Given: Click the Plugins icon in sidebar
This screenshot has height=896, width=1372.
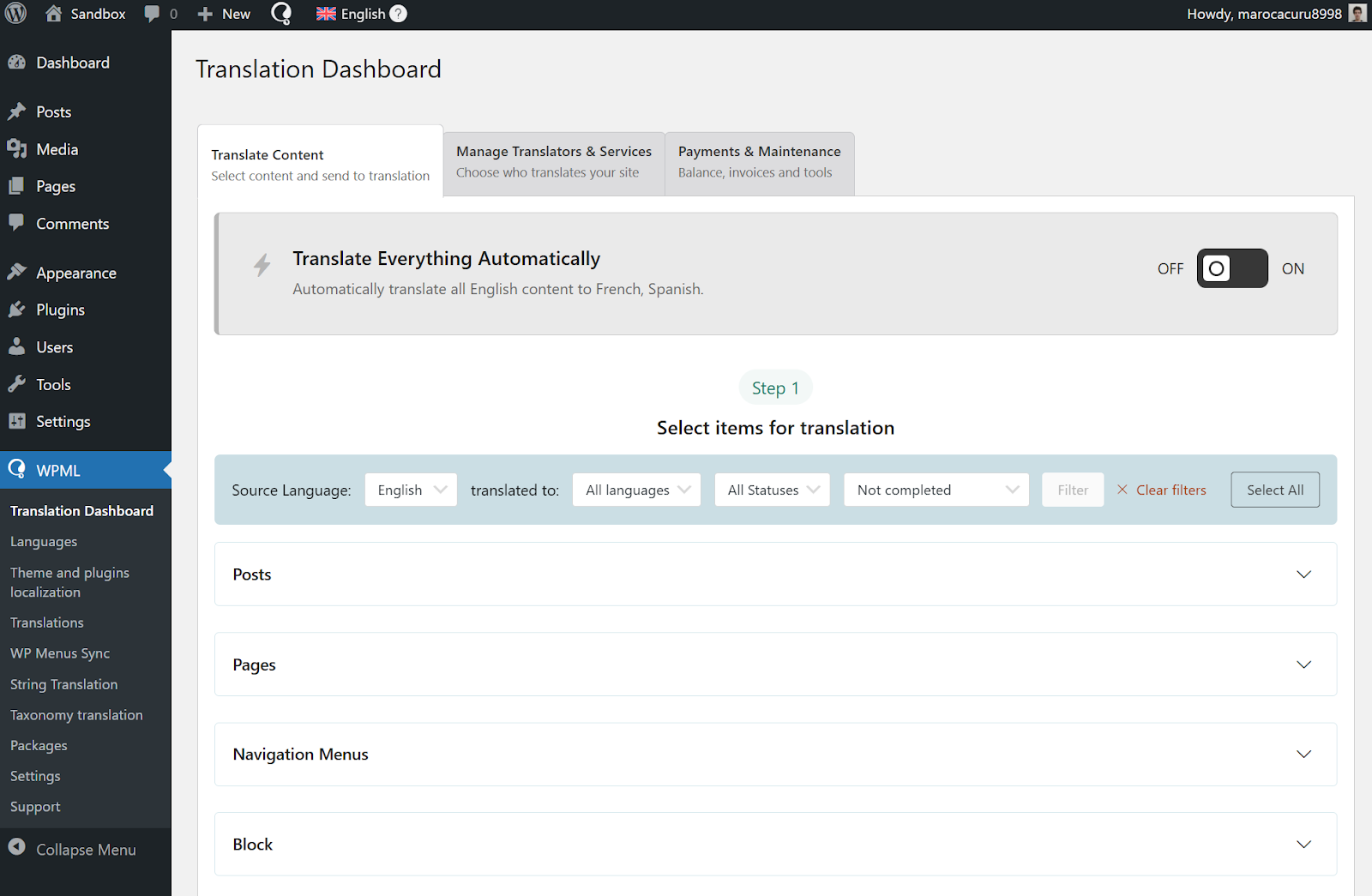Looking at the screenshot, I should pyautogui.click(x=17, y=310).
